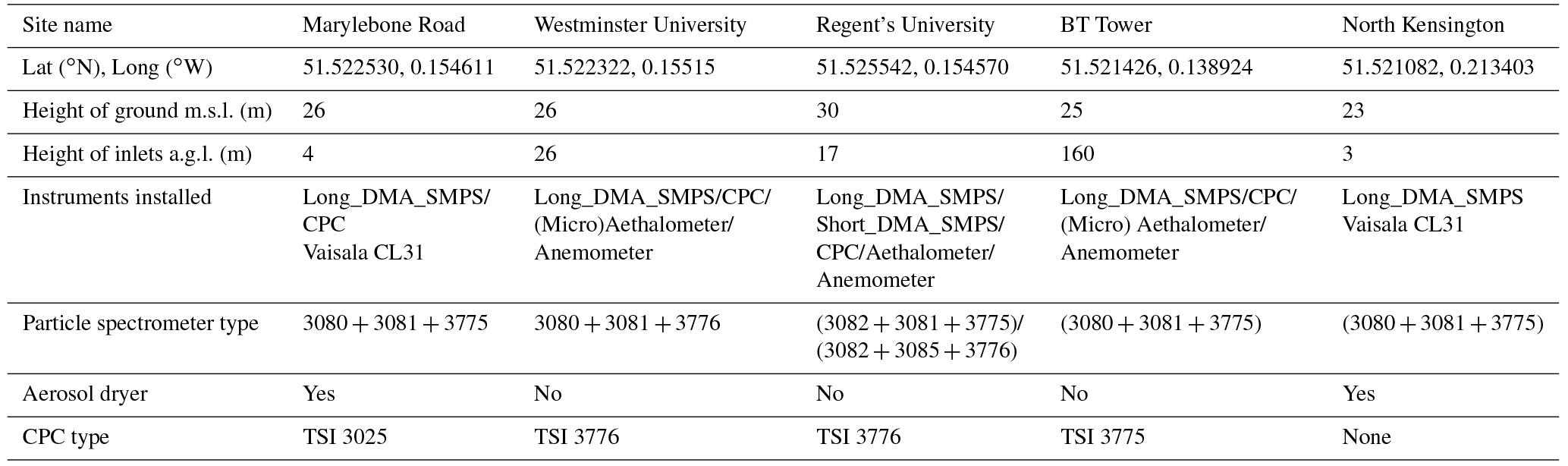
Task: Click the Marylebone Road column header
Action: [x=383, y=25]
